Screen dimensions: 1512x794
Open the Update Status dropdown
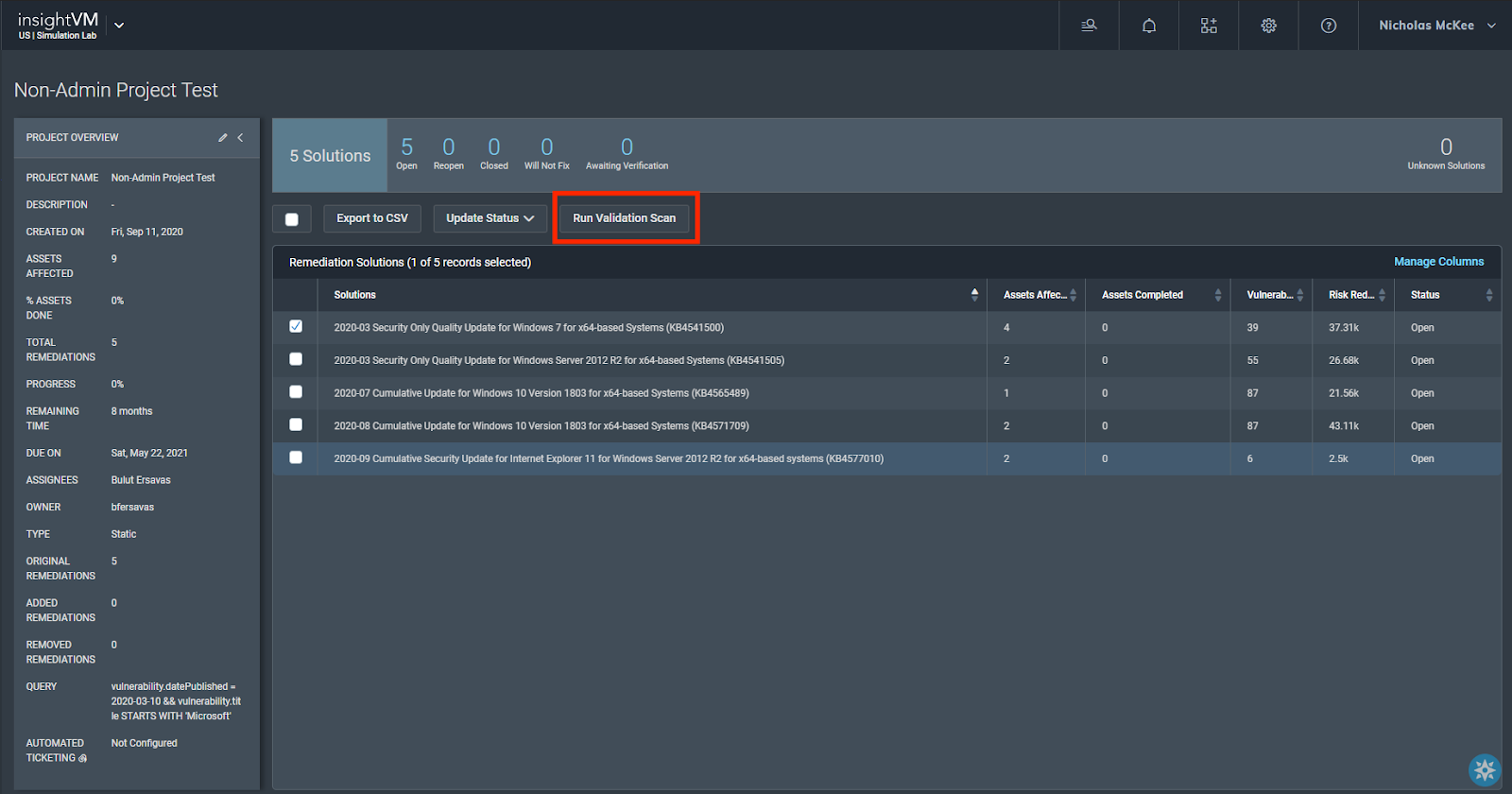tap(490, 218)
